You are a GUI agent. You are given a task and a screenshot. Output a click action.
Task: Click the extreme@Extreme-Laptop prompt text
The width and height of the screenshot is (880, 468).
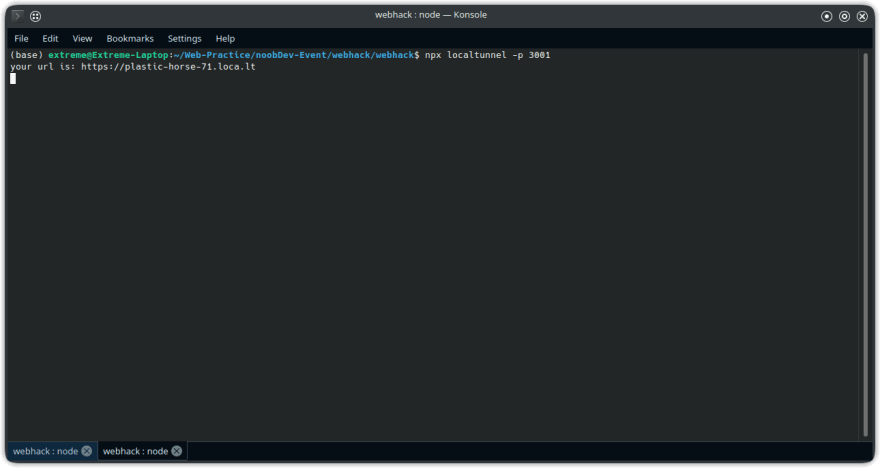[x=108, y=55]
